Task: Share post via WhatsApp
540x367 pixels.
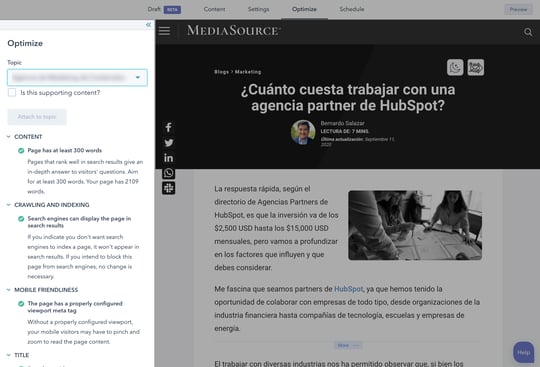Action: (x=168, y=173)
